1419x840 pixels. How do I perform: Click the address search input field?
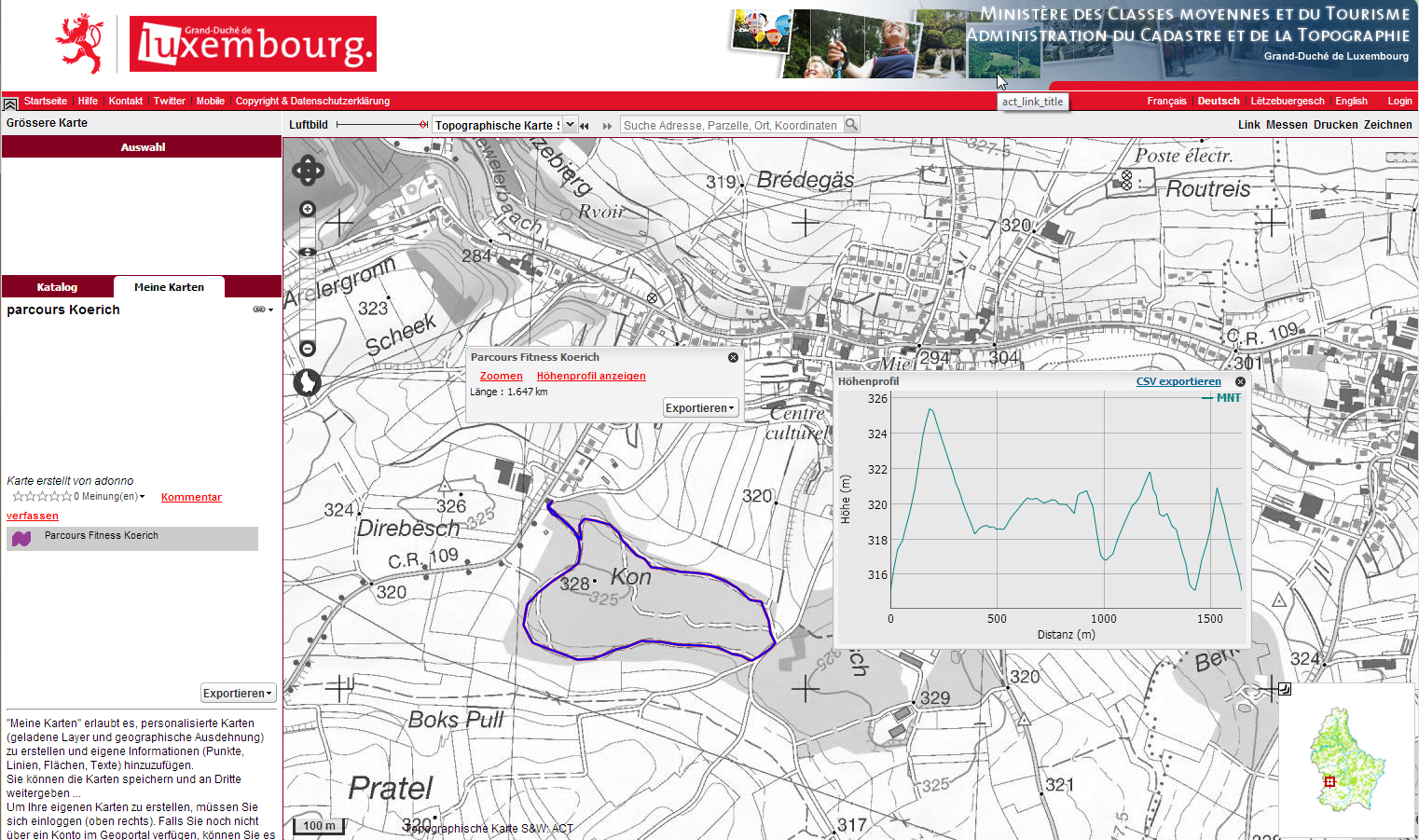click(731, 125)
